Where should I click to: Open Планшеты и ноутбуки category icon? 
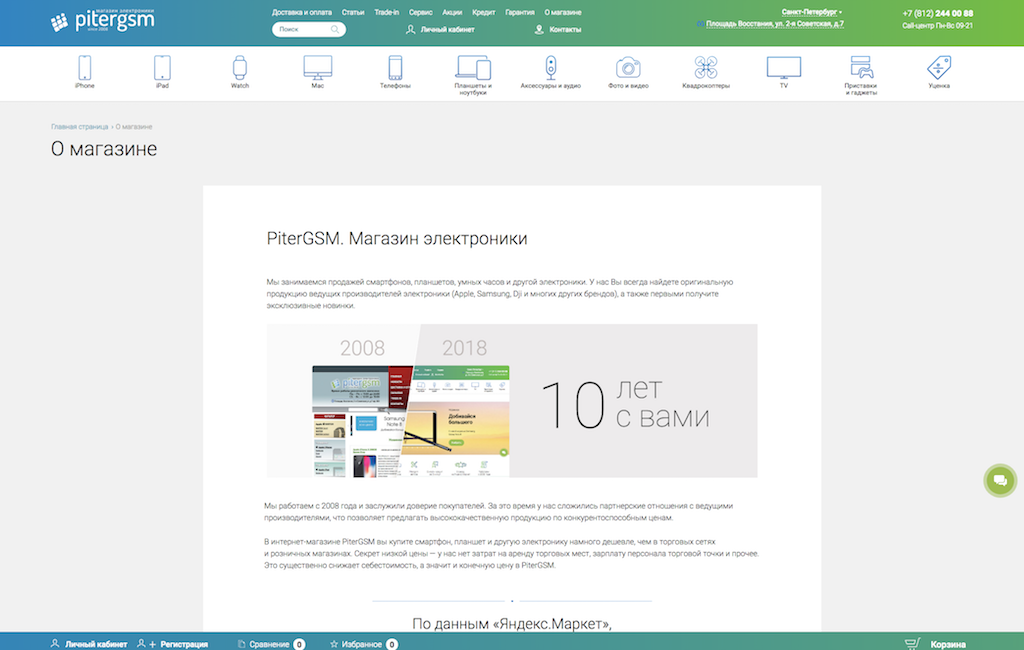pos(473,68)
